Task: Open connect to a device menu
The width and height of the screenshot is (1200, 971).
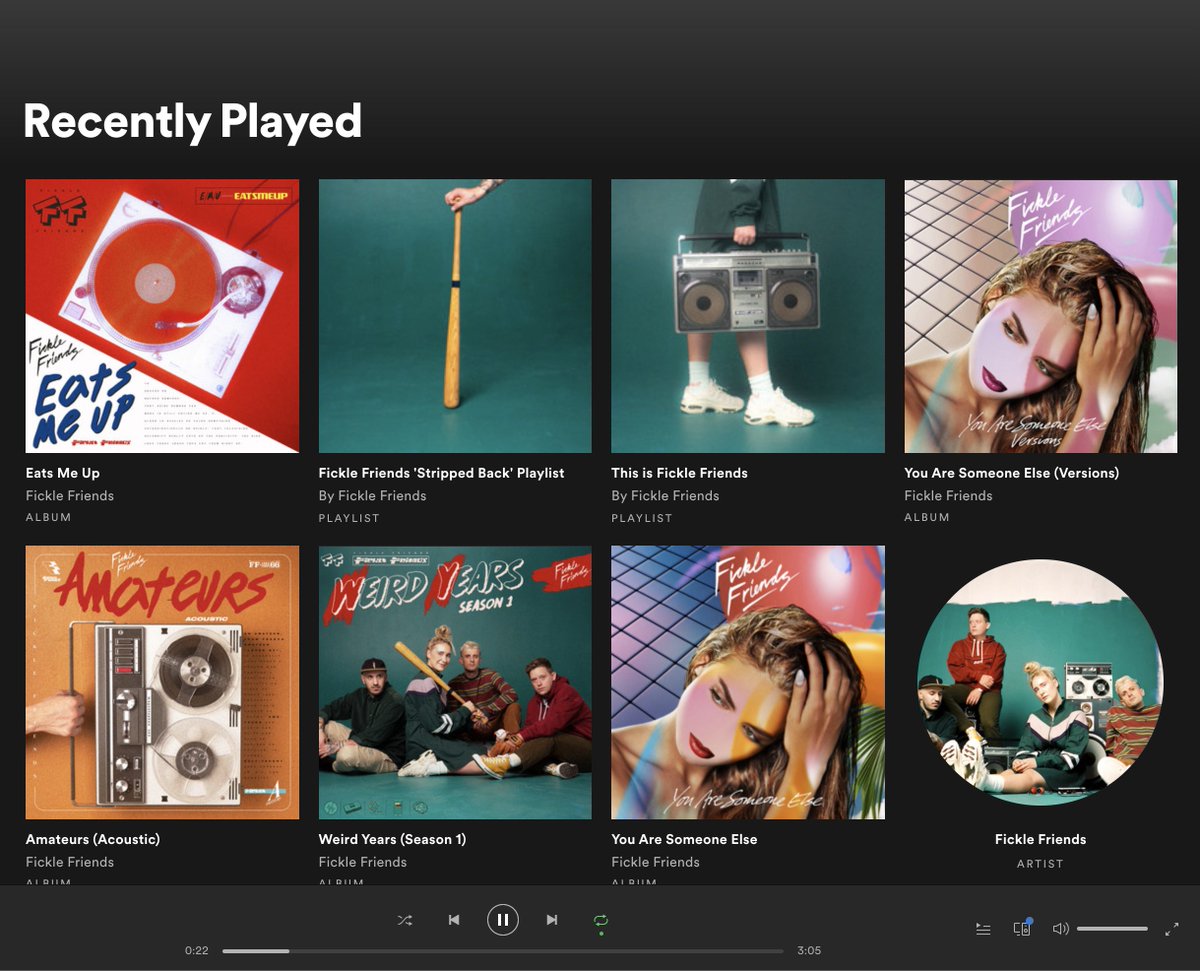Action: click(x=1022, y=928)
